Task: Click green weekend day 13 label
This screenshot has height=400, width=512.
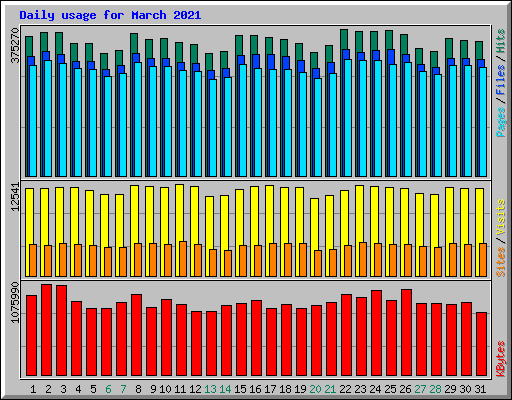Action: pyautogui.click(x=210, y=389)
